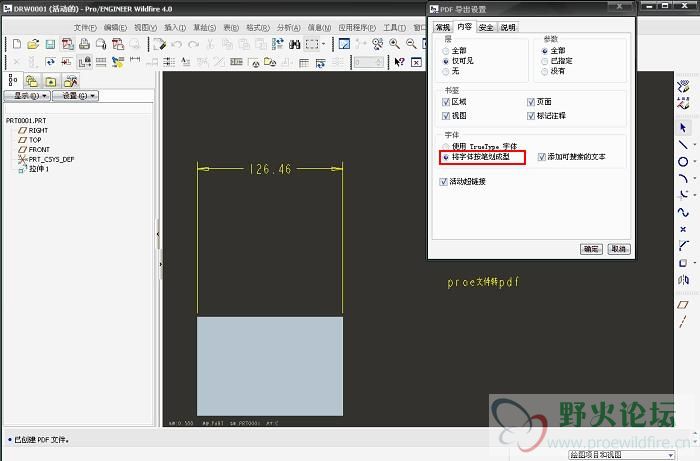Click the Print toolbar icon
700x461 pixels.
[84, 44]
